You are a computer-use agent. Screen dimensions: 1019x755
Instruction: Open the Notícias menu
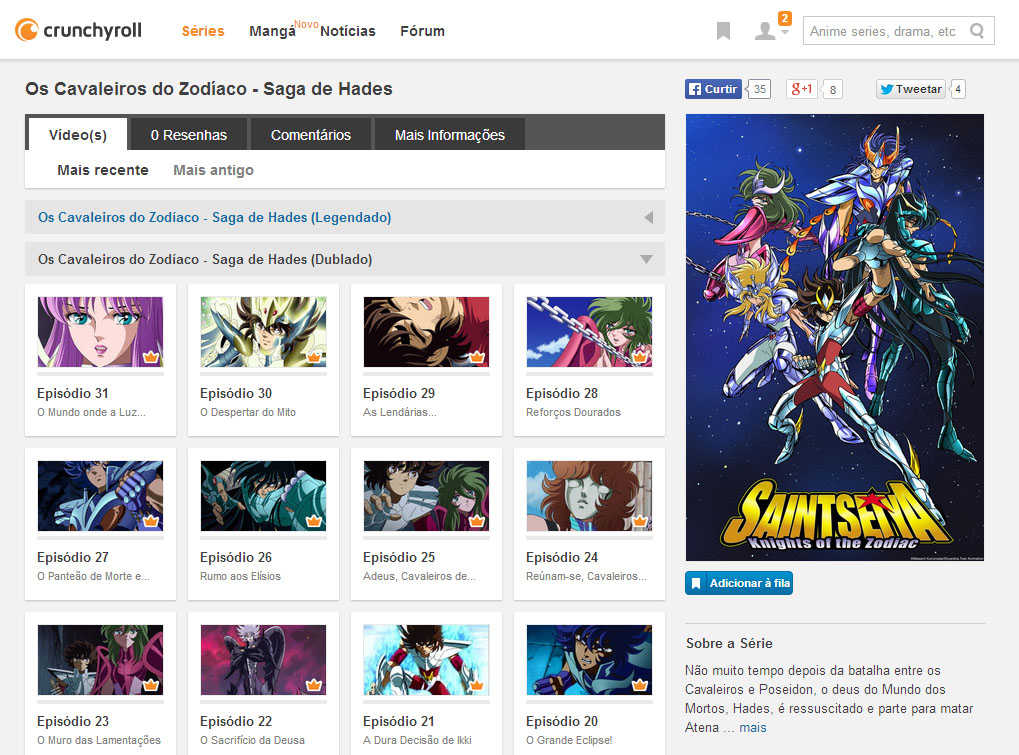pos(348,31)
